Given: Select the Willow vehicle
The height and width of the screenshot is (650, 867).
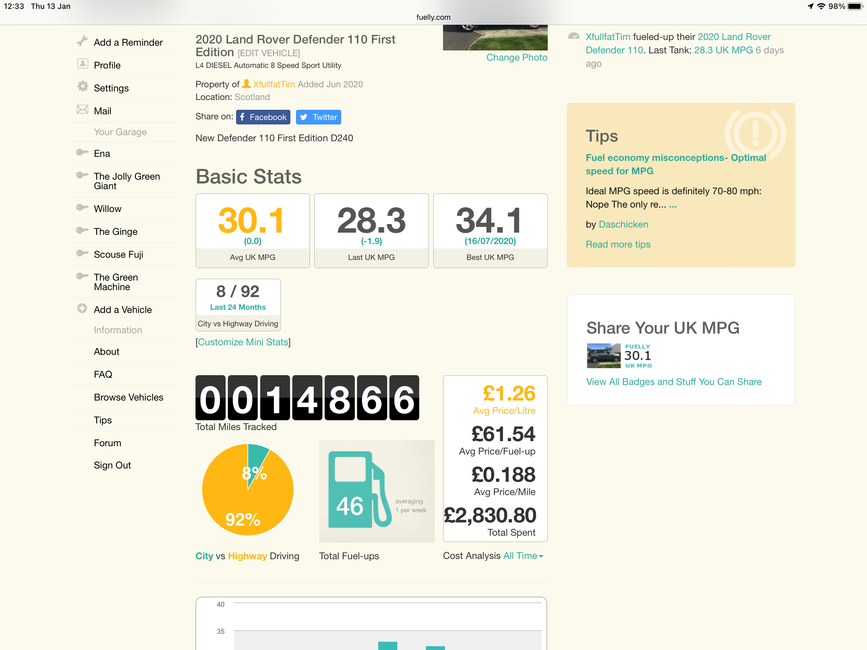Looking at the screenshot, I should click(x=107, y=209).
